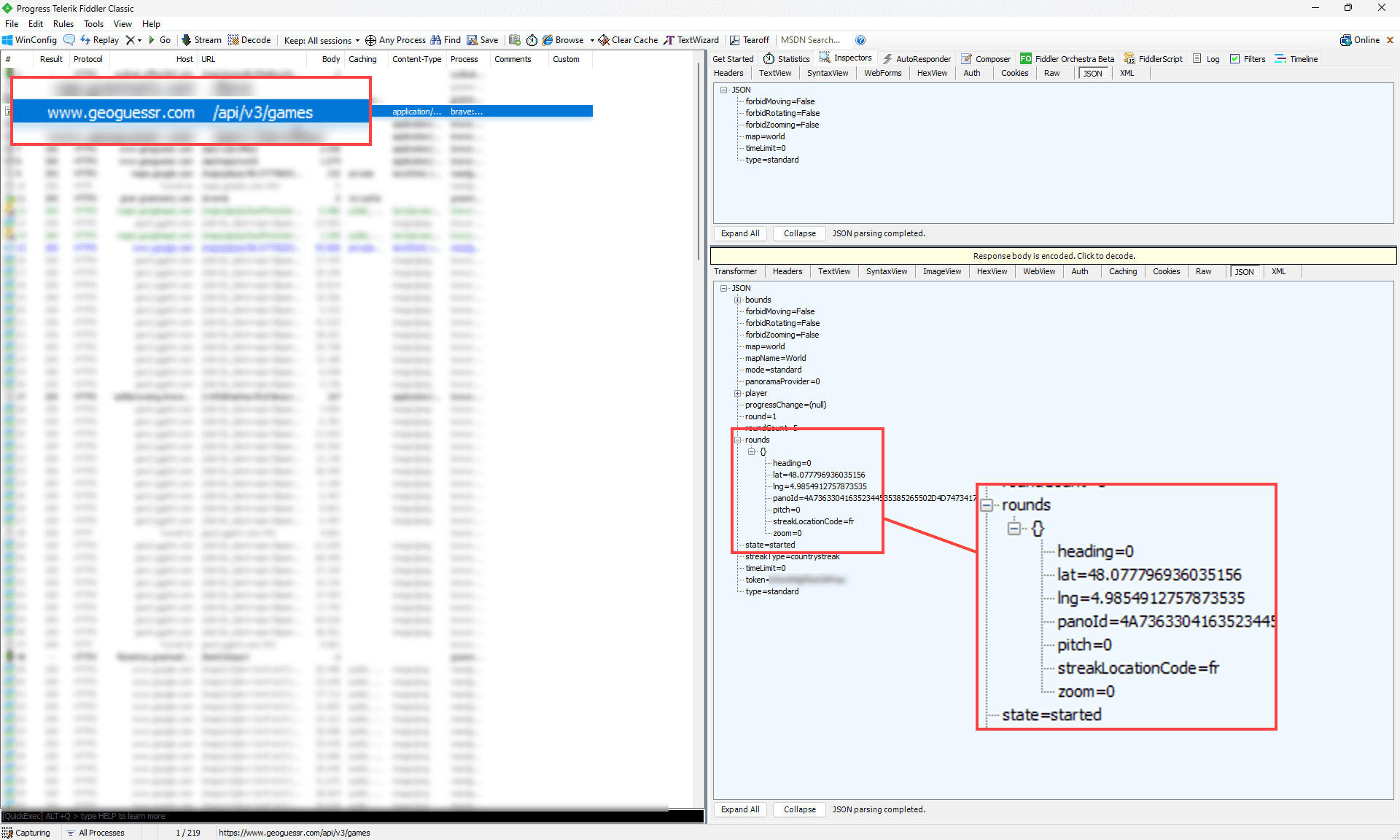Expand the bounds node
1400x840 pixels.
click(737, 300)
